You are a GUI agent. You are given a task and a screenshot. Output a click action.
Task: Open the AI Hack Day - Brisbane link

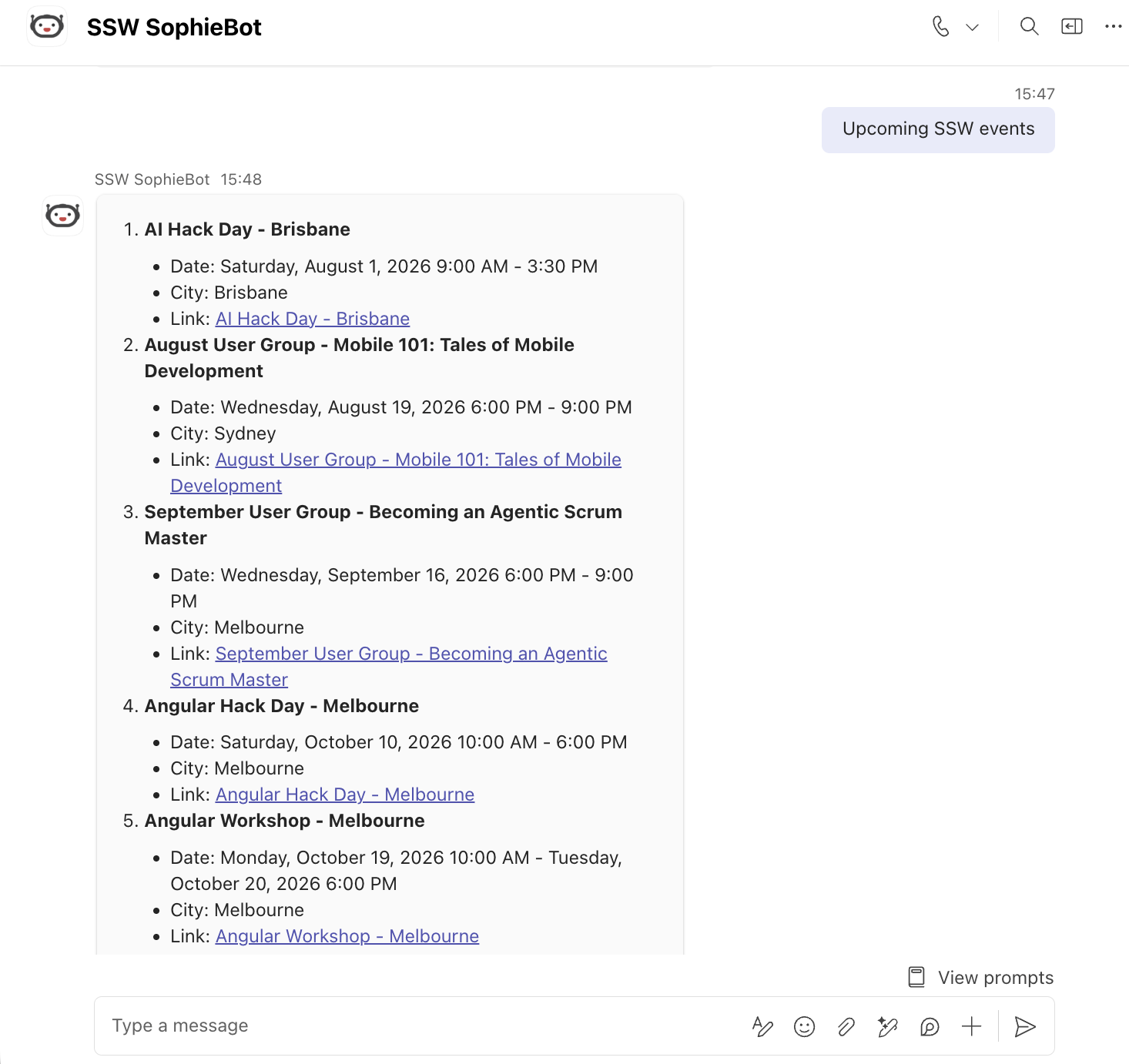pos(313,319)
